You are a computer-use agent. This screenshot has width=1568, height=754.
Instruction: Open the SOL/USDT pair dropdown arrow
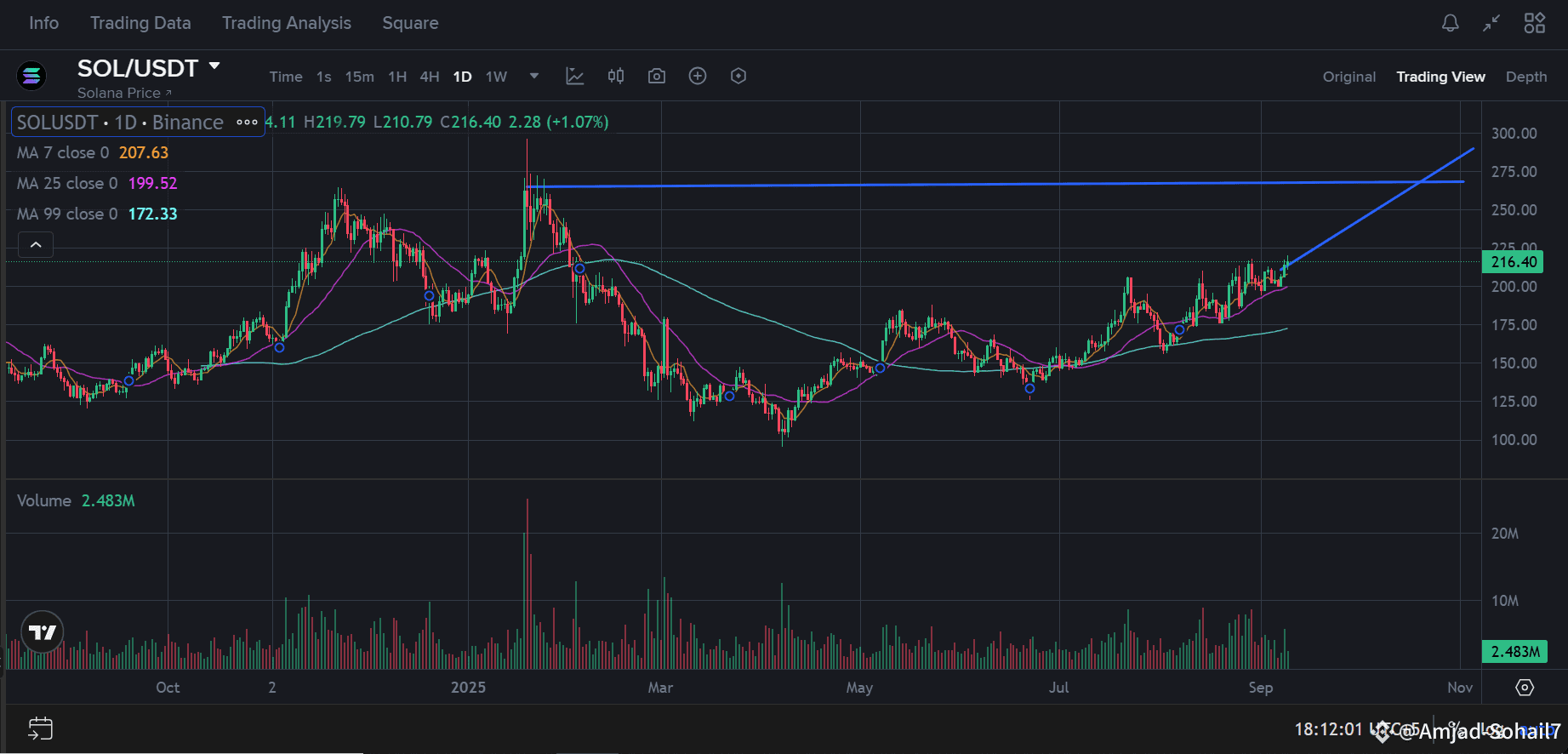point(214,66)
